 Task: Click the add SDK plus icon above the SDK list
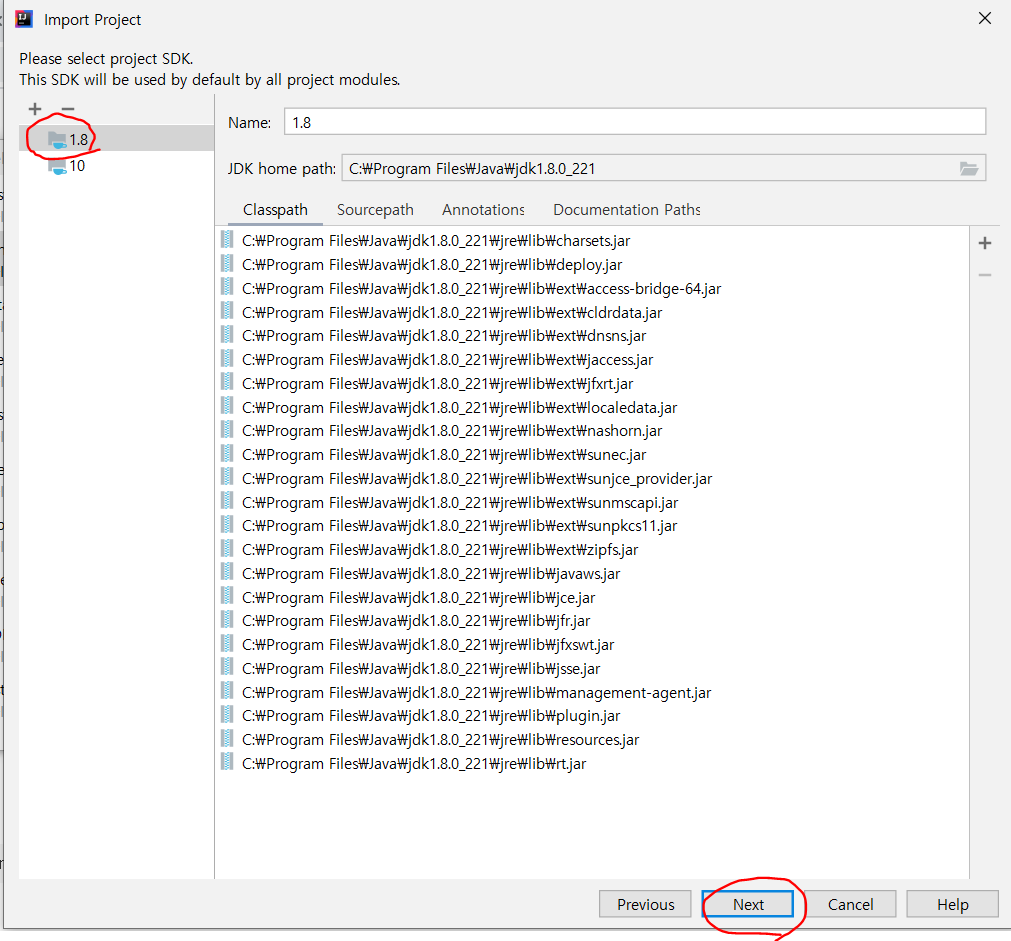tap(35, 109)
